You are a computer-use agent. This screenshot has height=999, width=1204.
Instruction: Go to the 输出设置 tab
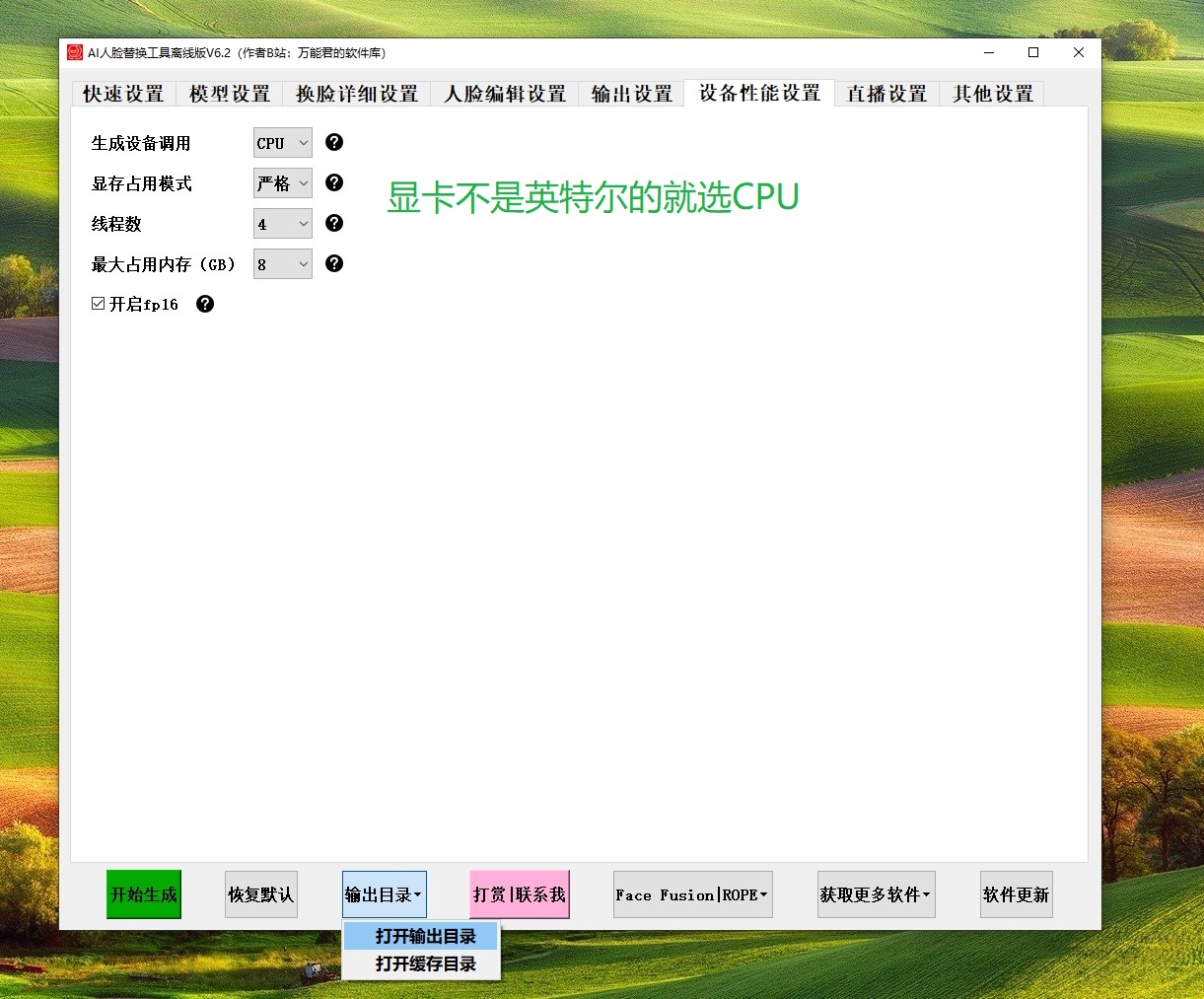(632, 94)
